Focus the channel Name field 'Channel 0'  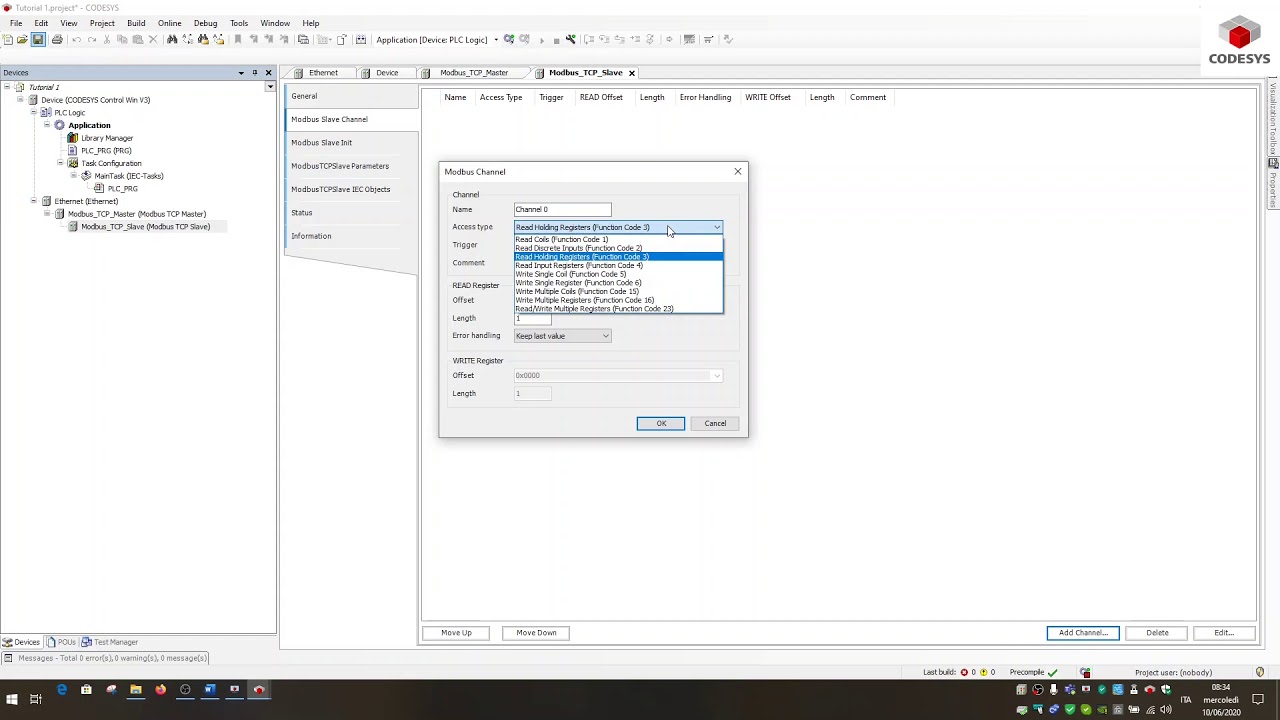(562, 210)
